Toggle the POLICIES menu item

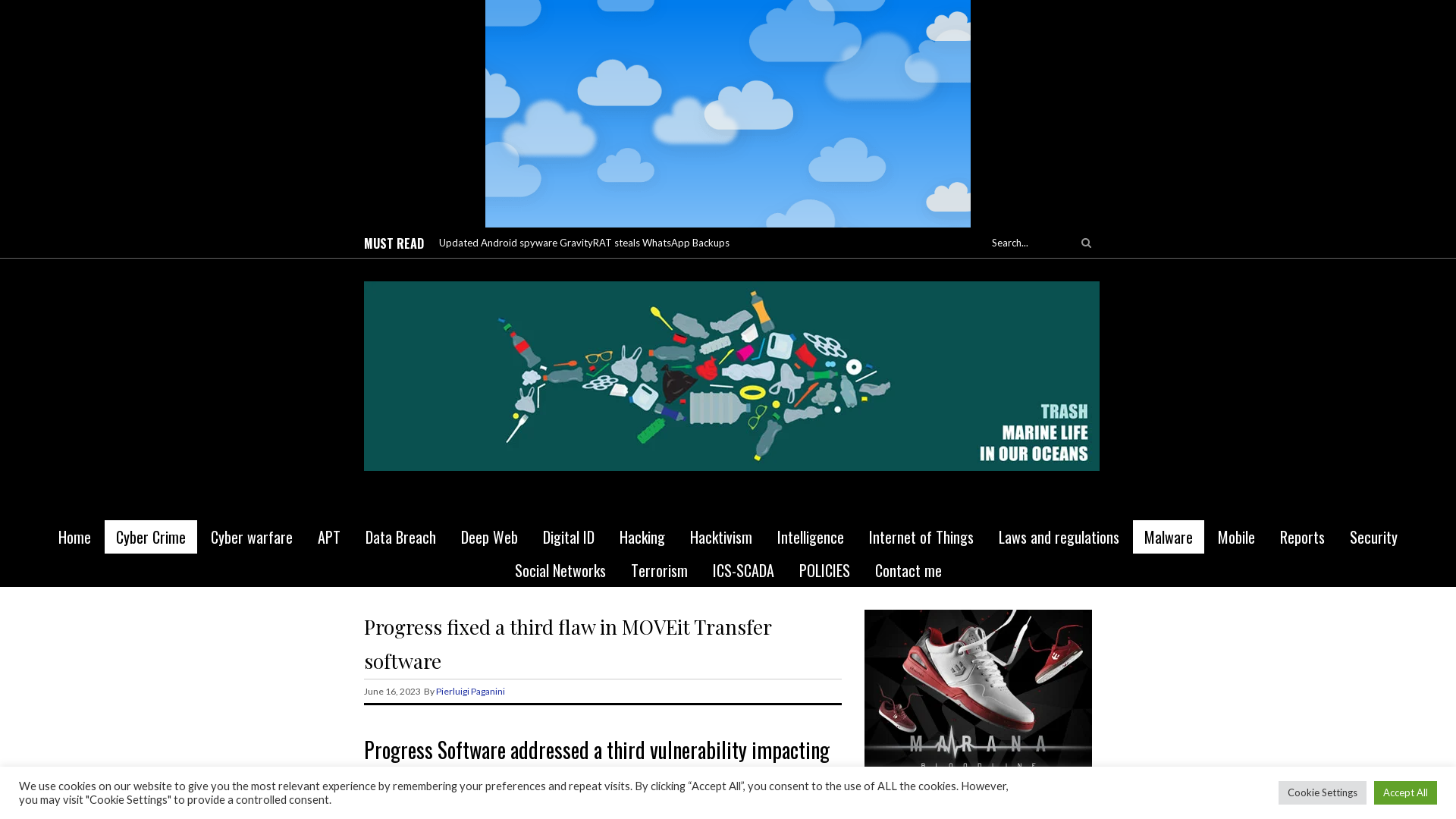pyautogui.click(x=824, y=570)
